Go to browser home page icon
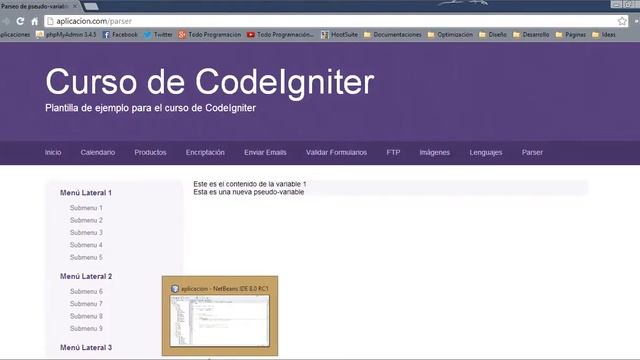Image resolution: width=640 pixels, height=360 pixels. (35, 21)
